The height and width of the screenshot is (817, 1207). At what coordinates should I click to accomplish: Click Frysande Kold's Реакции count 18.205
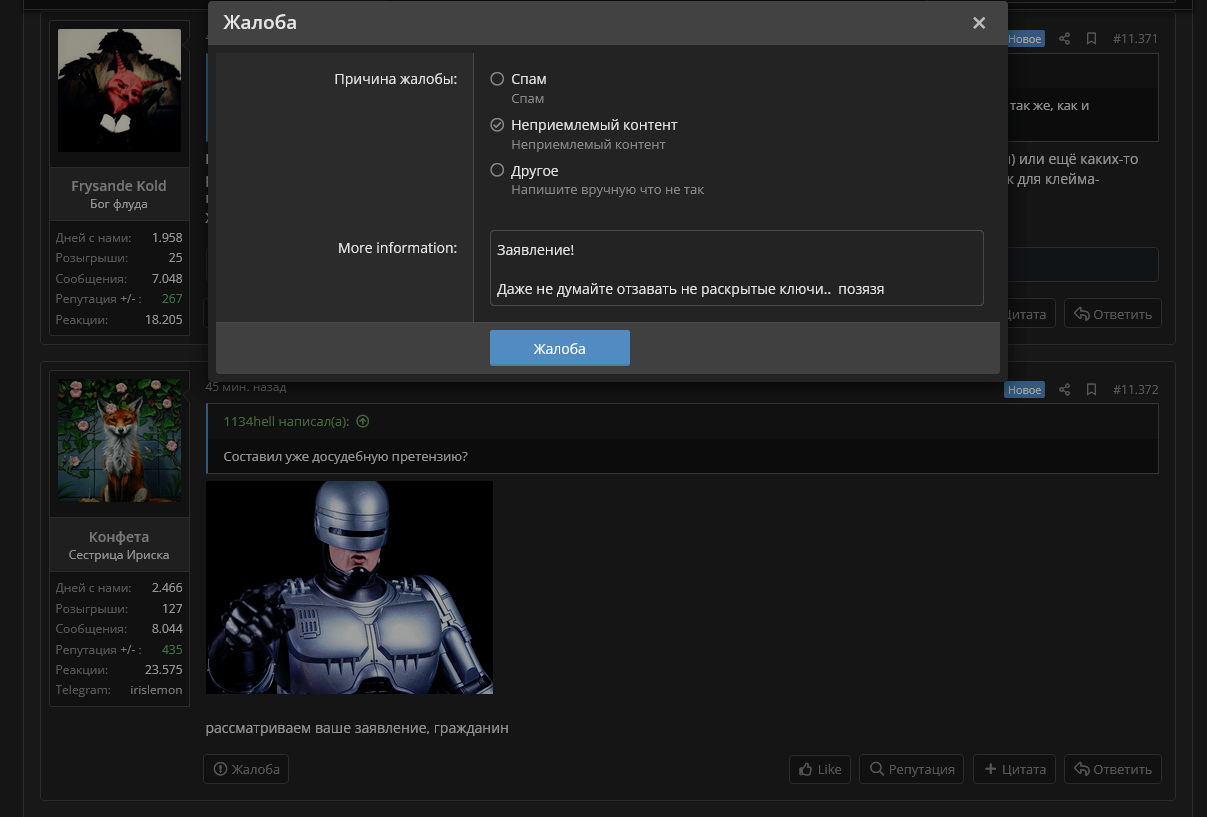[164, 320]
